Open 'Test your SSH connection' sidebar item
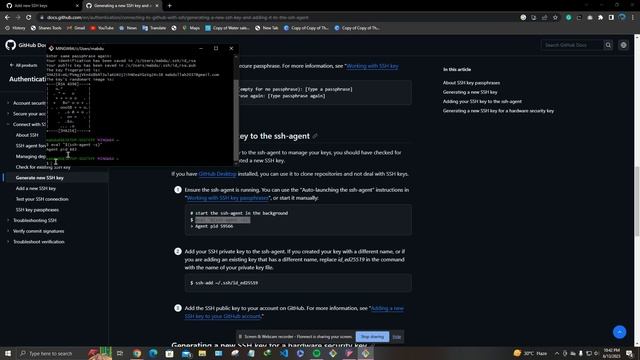 point(42,199)
